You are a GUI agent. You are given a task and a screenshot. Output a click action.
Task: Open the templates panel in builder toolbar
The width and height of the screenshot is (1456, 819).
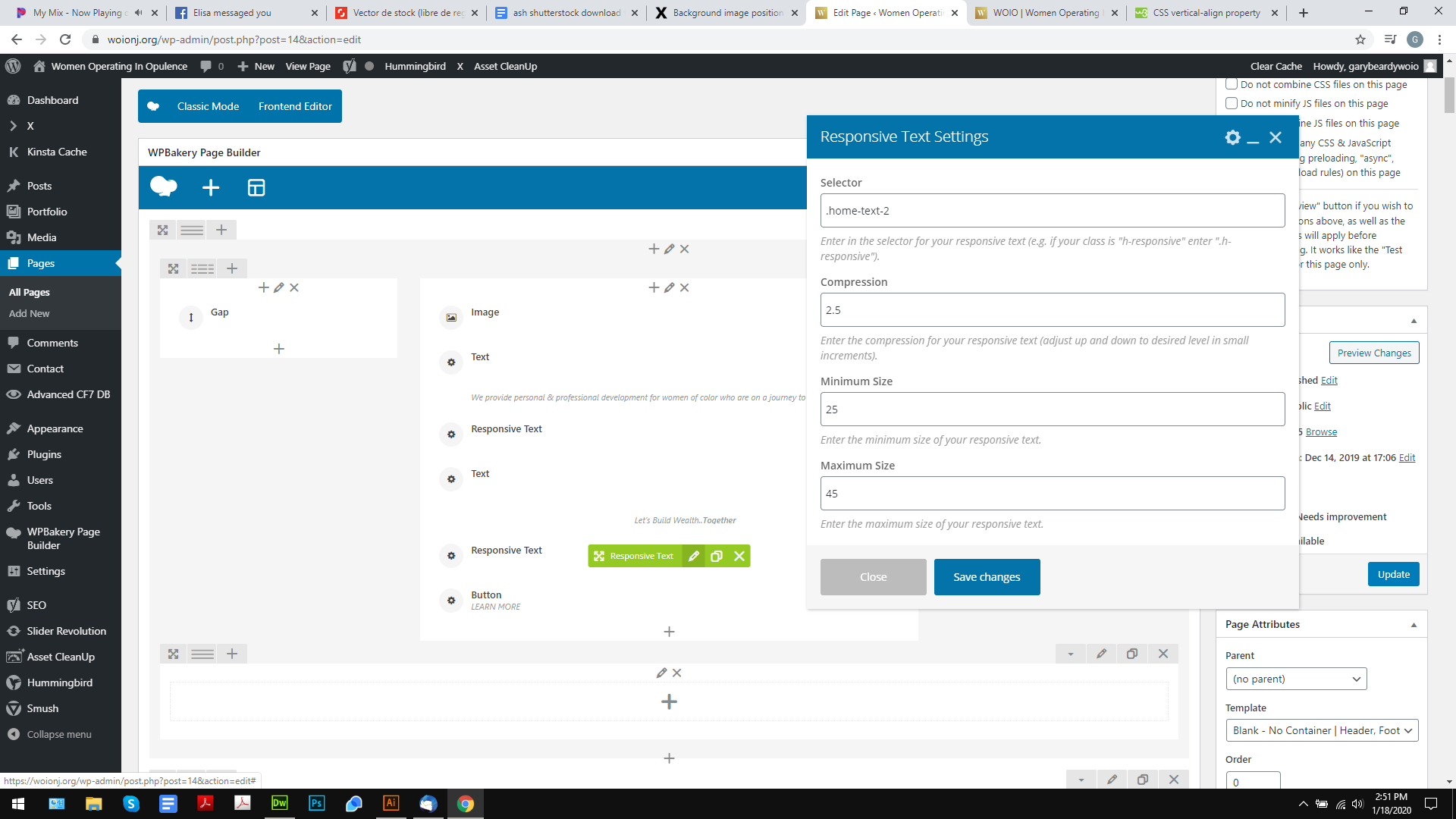[x=256, y=187]
